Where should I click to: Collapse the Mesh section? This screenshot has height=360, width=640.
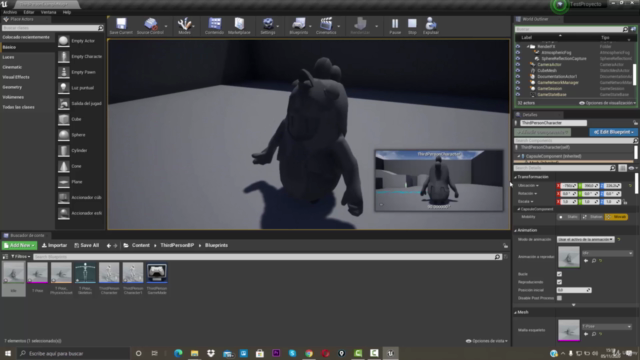(516, 312)
